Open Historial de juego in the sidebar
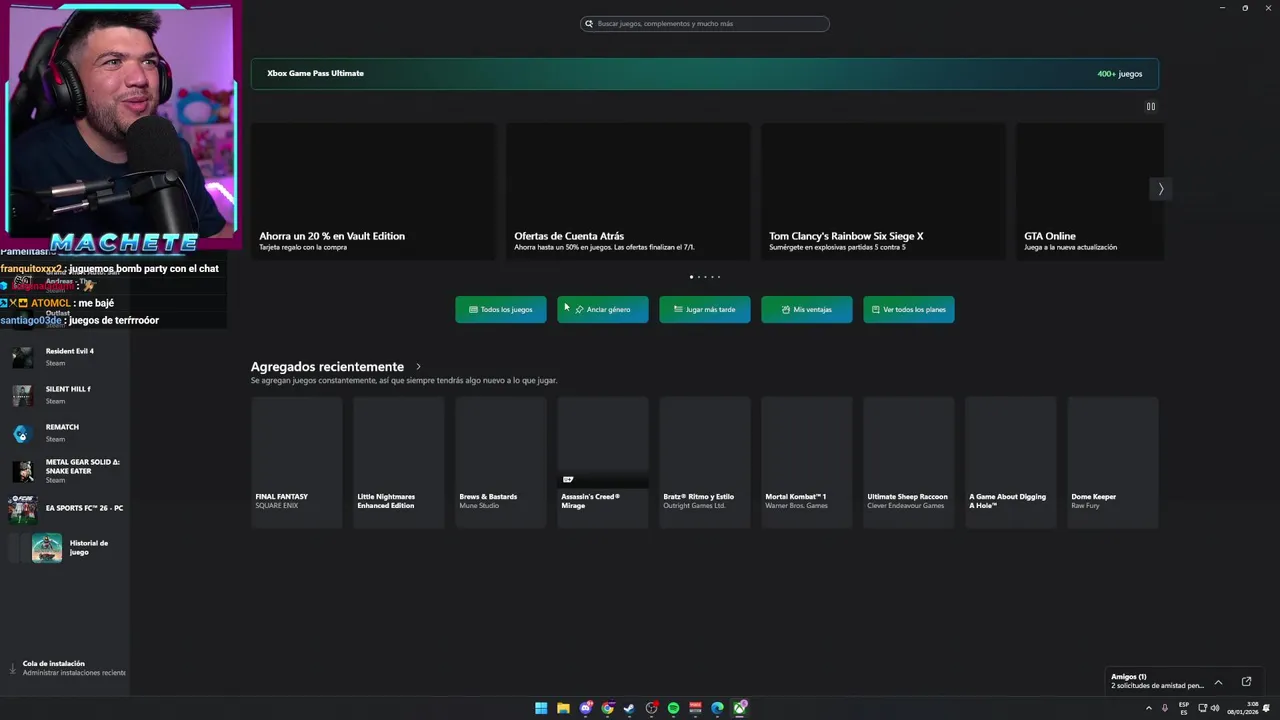 pyautogui.click(x=66, y=548)
